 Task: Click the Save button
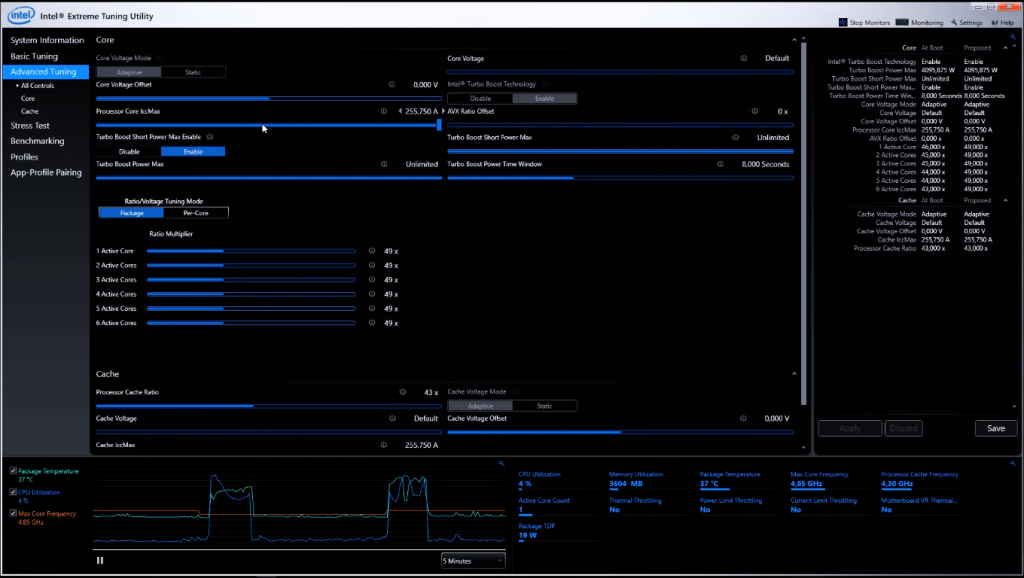coord(995,428)
